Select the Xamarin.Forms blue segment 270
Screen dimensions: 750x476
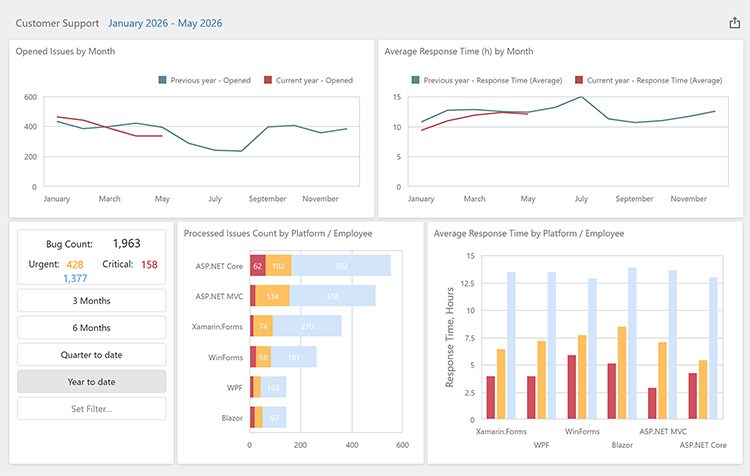(307, 326)
